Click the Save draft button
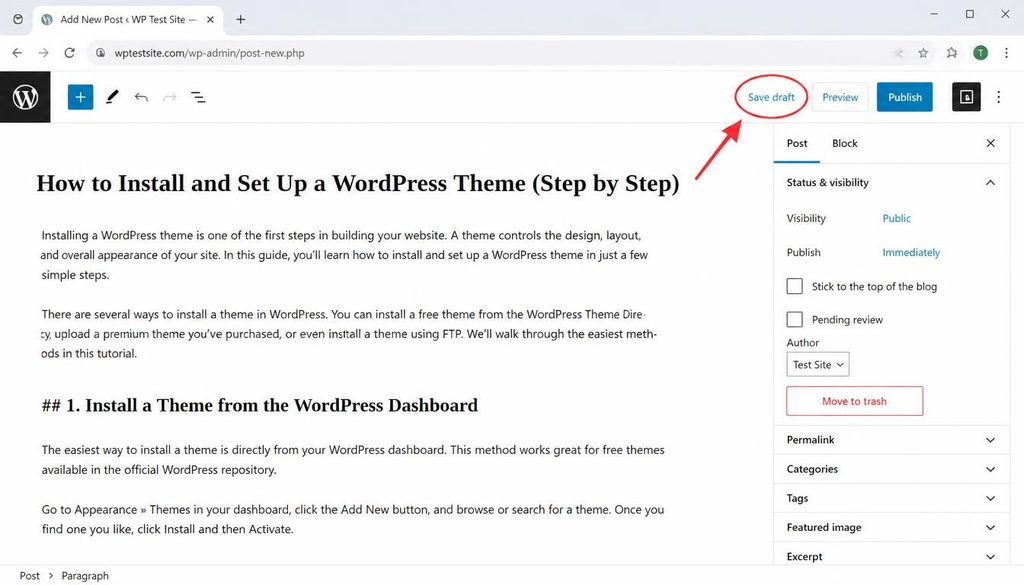 (771, 97)
